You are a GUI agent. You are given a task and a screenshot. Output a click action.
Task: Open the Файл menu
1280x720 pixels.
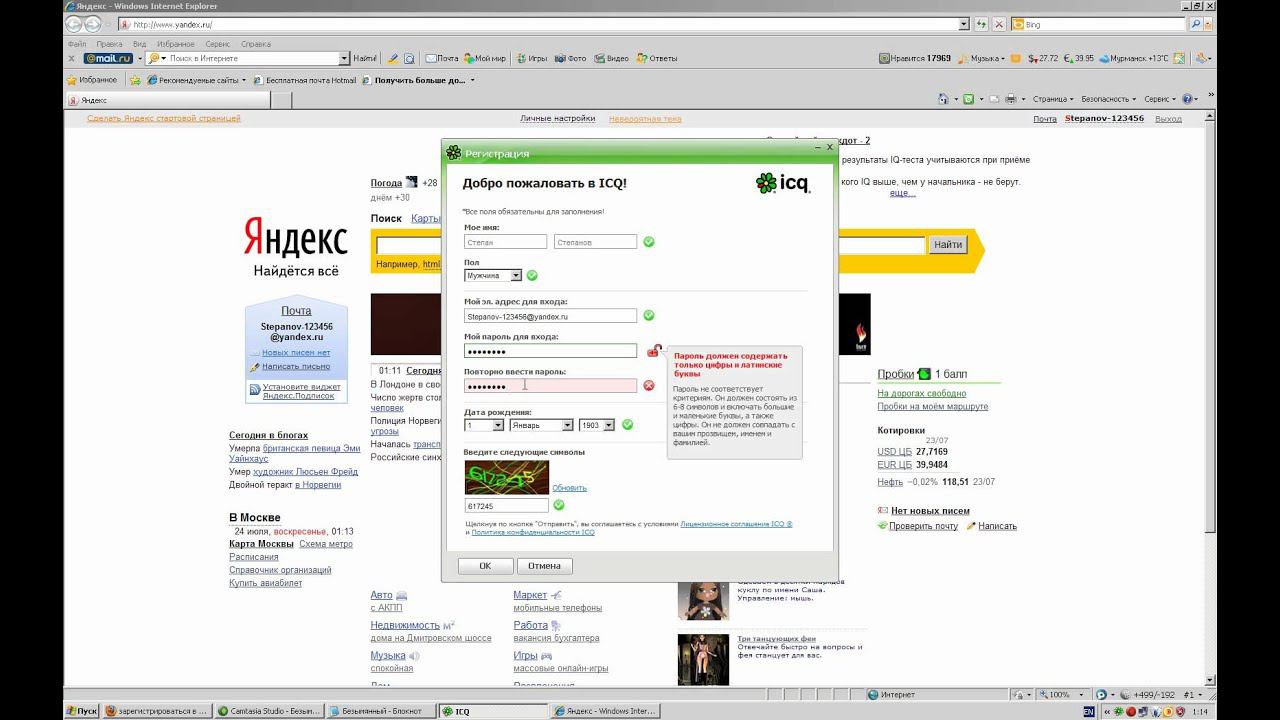[77, 44]
